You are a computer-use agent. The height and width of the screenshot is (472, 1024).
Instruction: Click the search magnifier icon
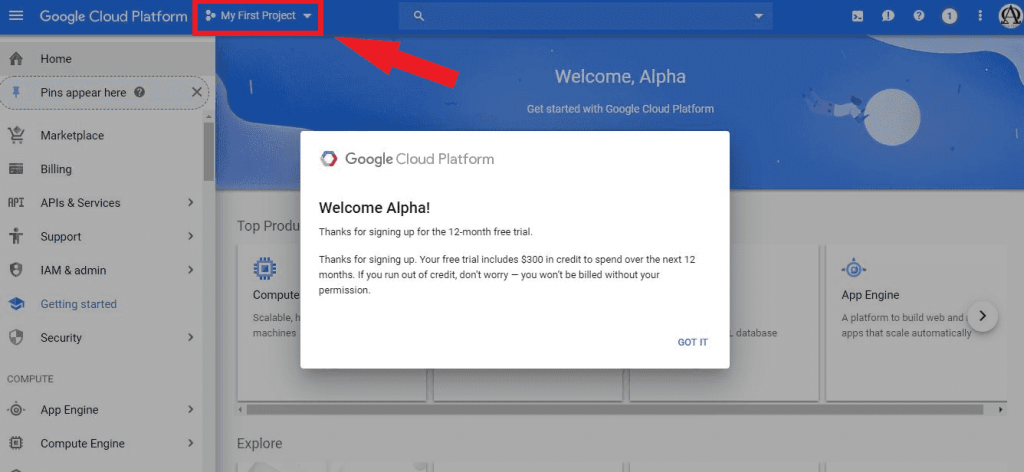click(x=419, y=16)
